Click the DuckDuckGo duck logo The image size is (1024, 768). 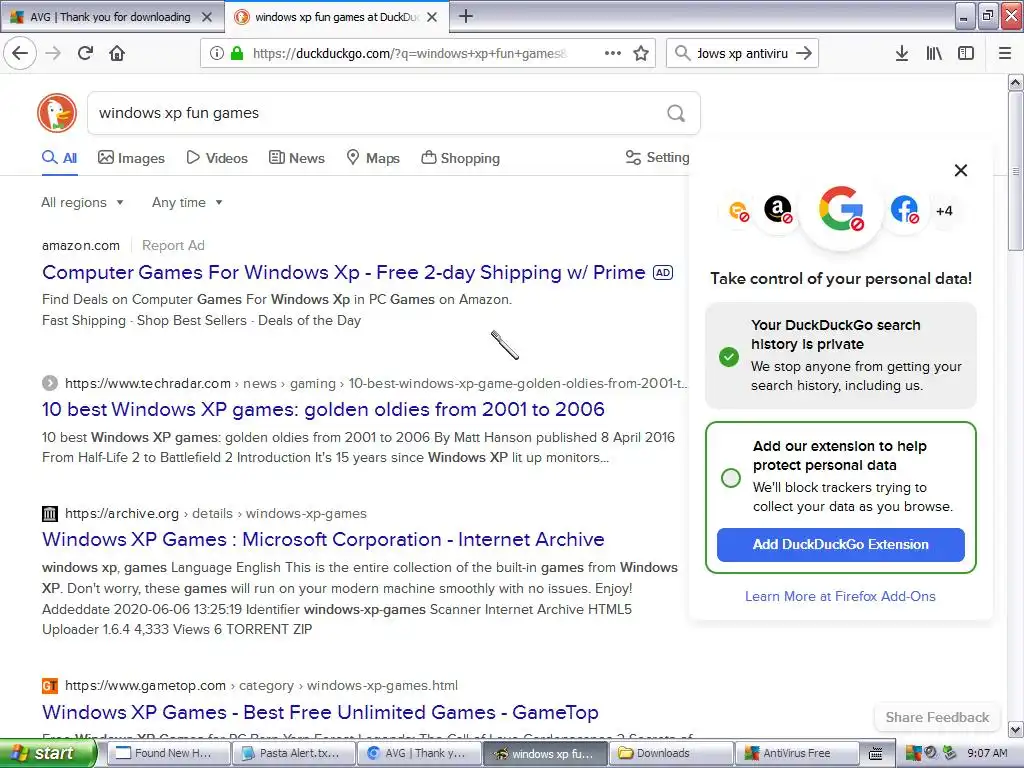[57, 112]
